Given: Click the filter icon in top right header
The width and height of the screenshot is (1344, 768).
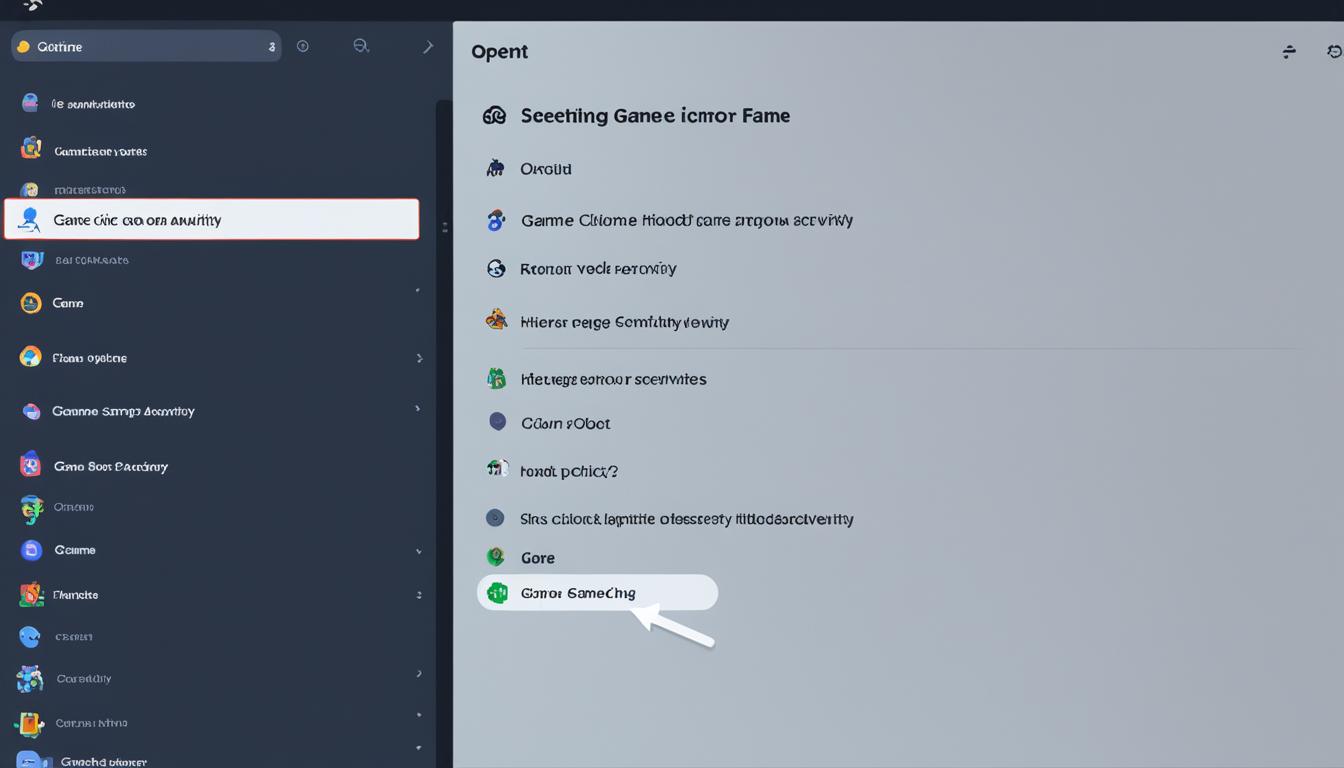Looking at the screenshot, I should tap(1289, 51).
